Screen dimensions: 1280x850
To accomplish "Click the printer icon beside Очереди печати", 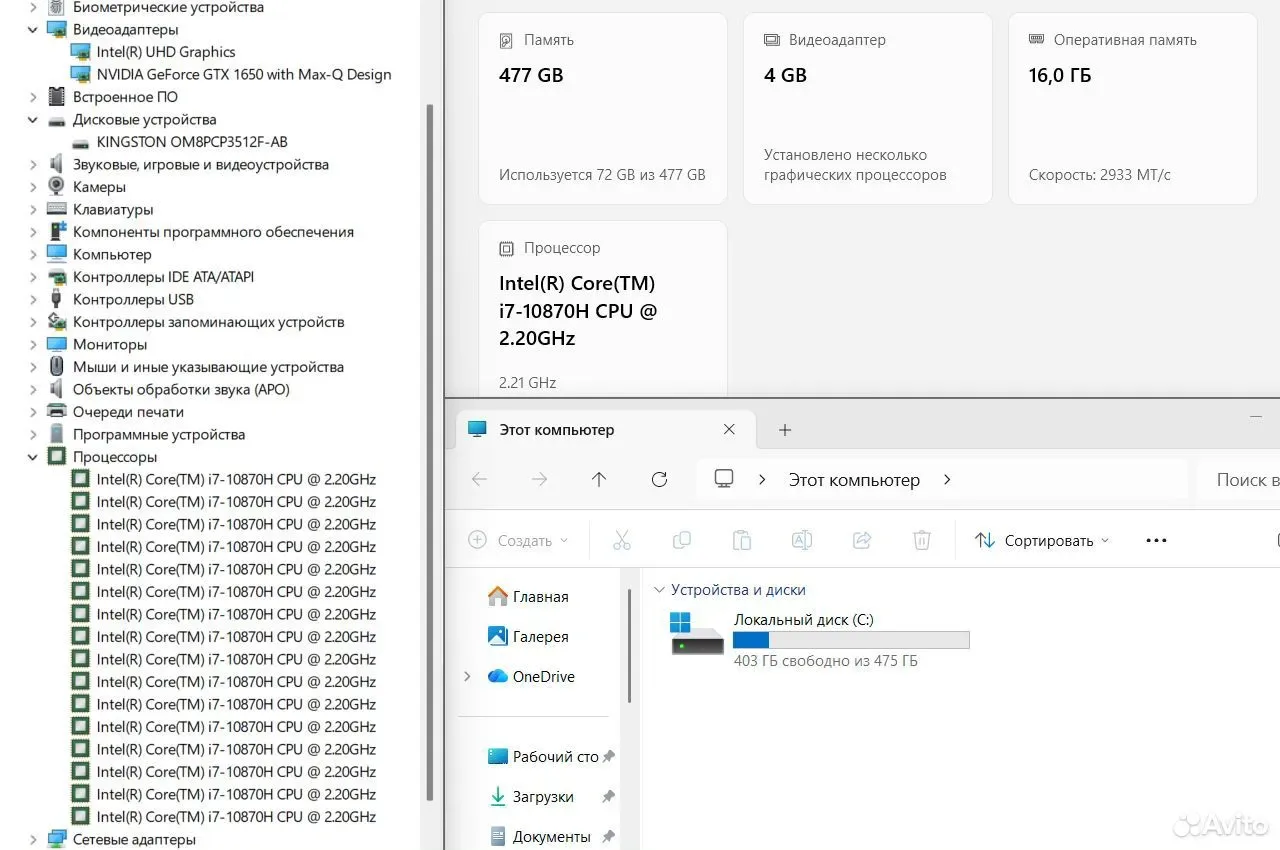I will click(57, 412).
